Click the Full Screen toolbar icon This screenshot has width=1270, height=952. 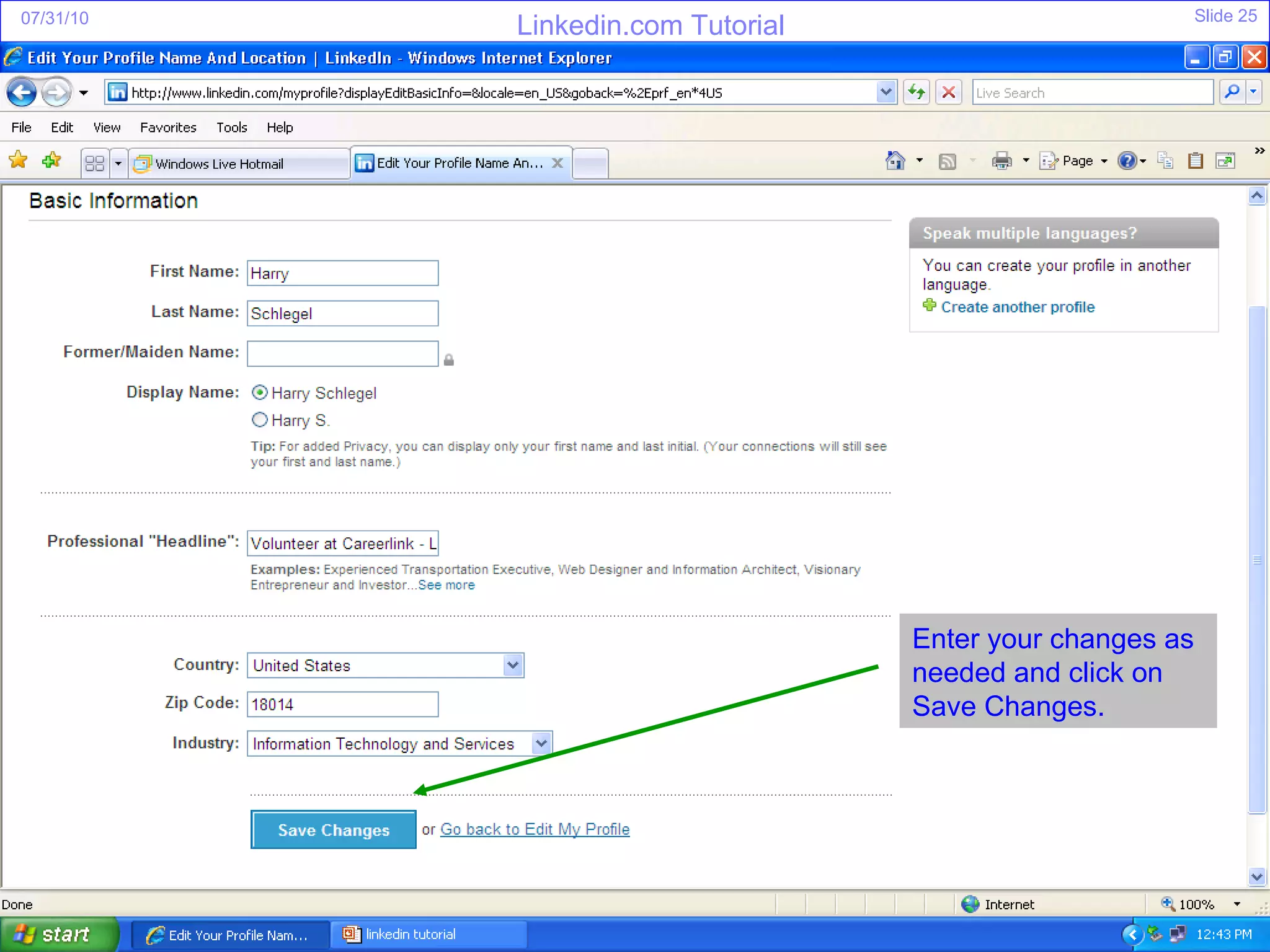click(1226, 161)
